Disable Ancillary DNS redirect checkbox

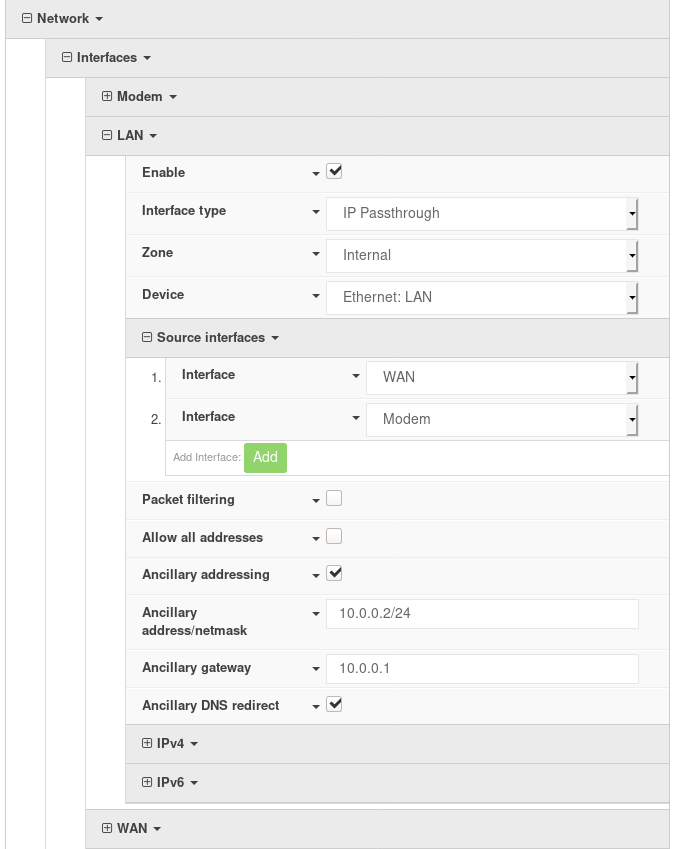[334, 704]
